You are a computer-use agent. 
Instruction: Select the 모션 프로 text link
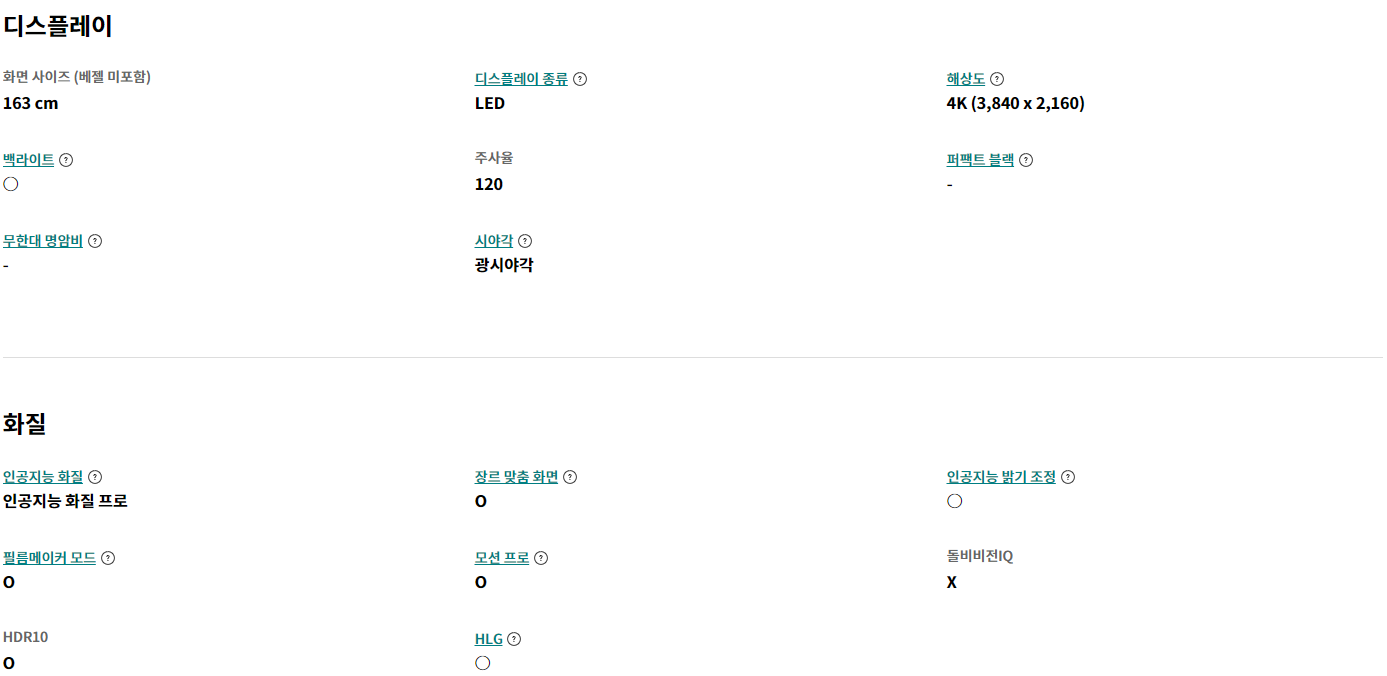coord(502,558)
